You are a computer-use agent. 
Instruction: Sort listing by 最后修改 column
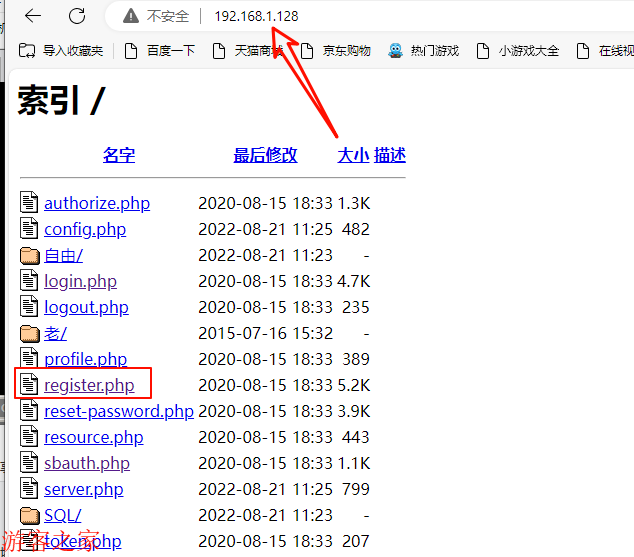coord(265,155)
